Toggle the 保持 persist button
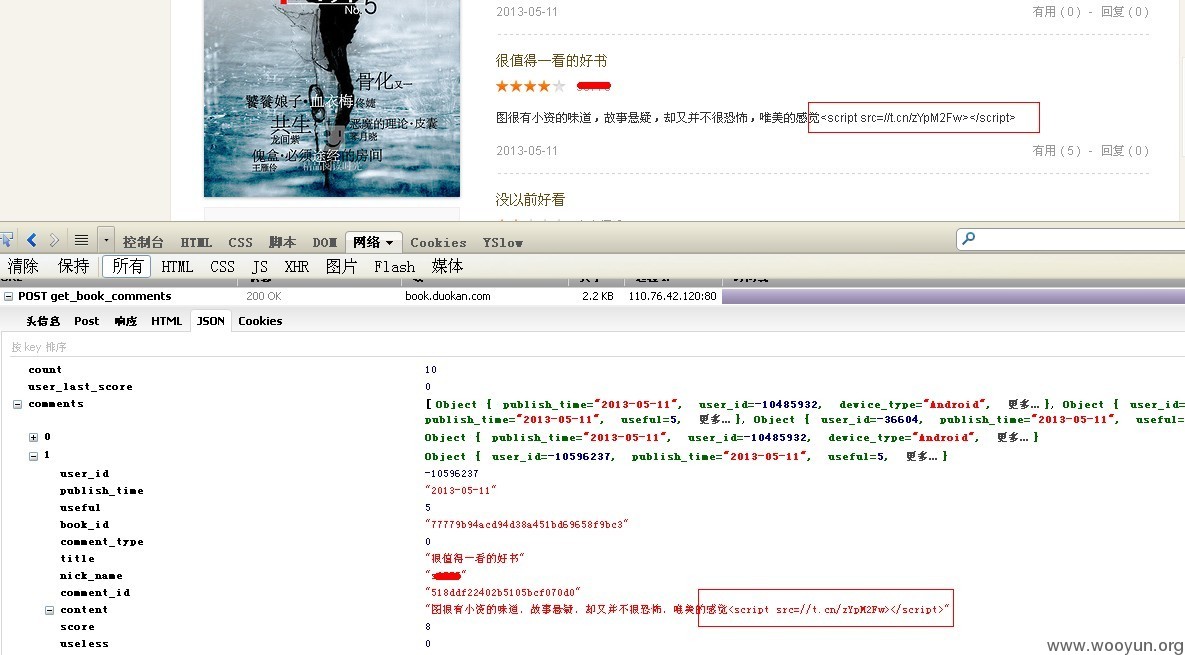Viewport: 1185px width, 655px height. point(73,266)
